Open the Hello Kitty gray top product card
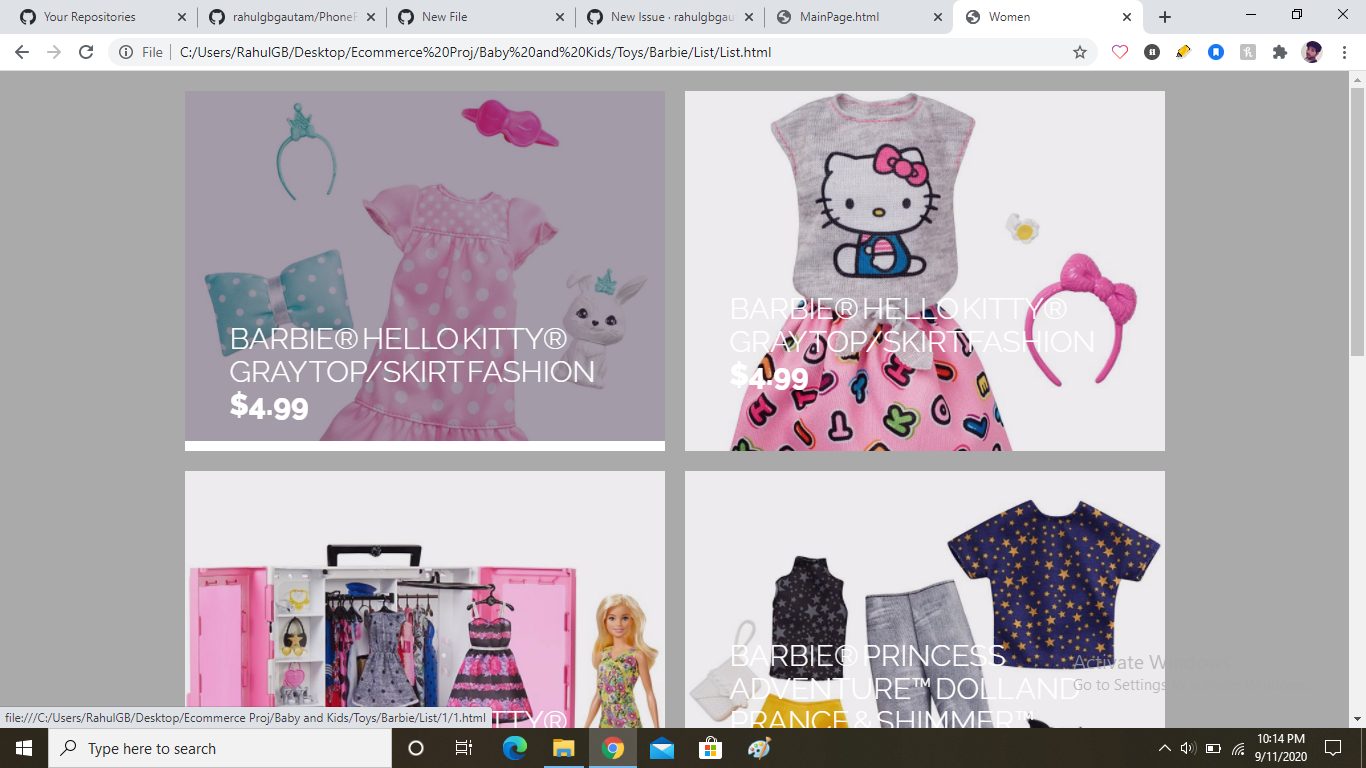The image size is (1366, 768). pyautogui.click(x=925, y=271)
